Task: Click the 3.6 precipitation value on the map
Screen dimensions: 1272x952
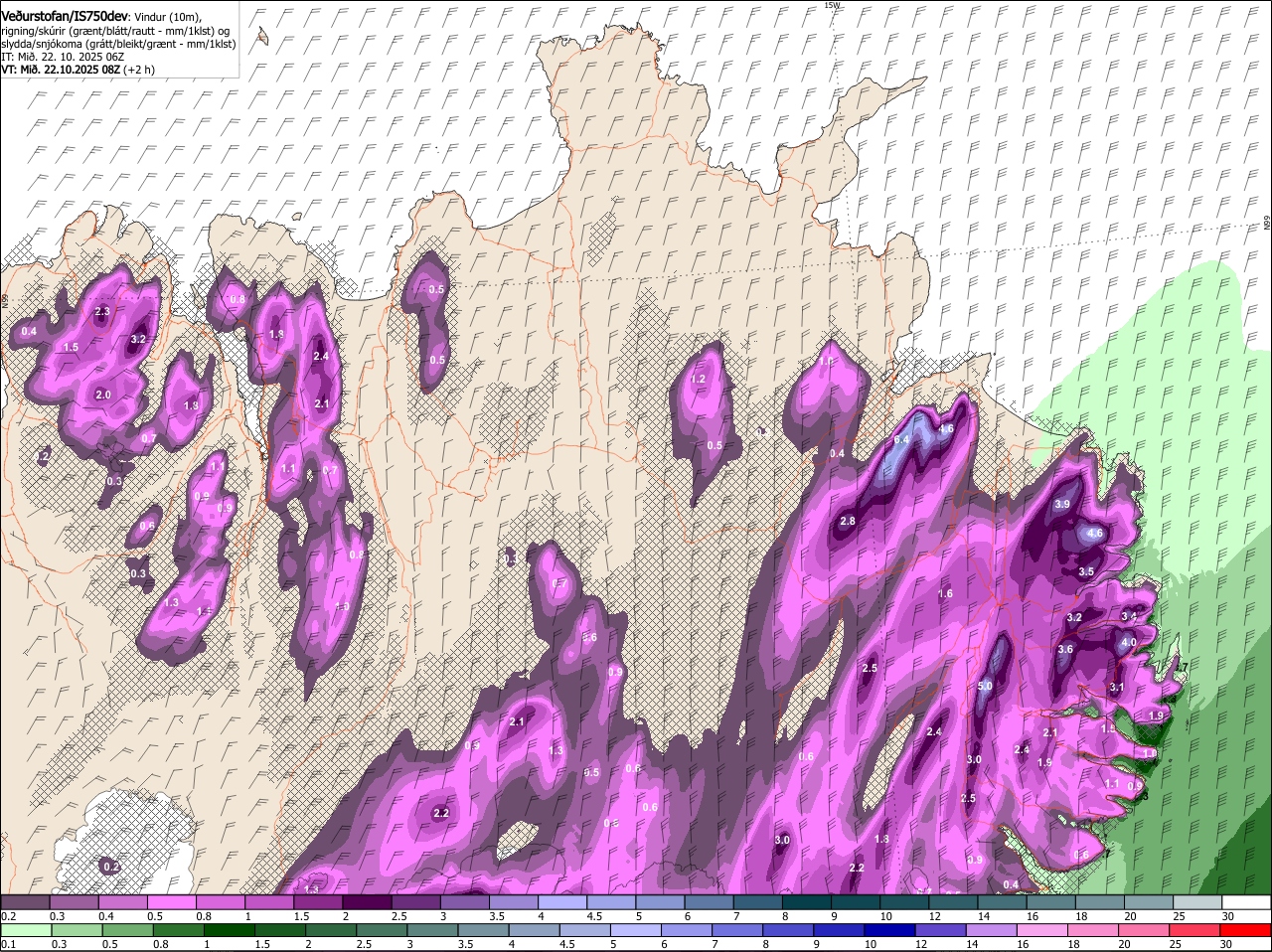Action: [1065, 650]
